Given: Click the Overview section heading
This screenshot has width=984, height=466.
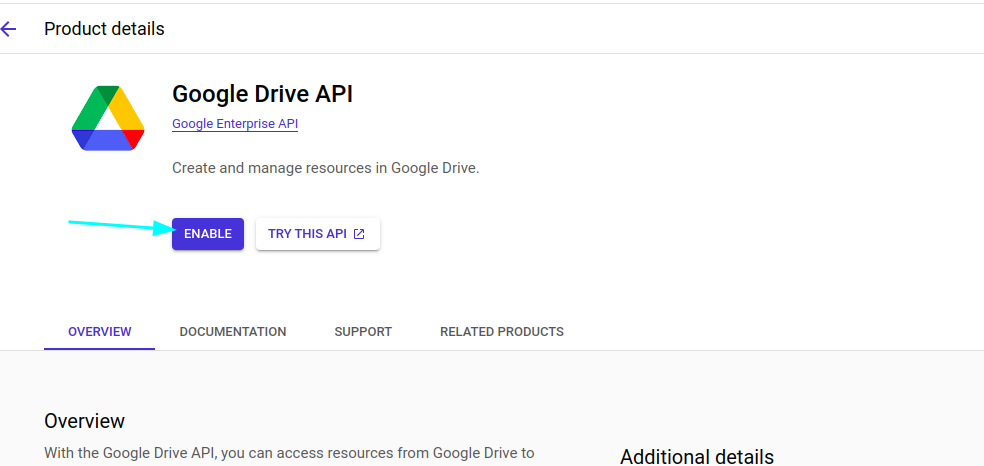Looking at the screenshot, I should coord(84,421).
